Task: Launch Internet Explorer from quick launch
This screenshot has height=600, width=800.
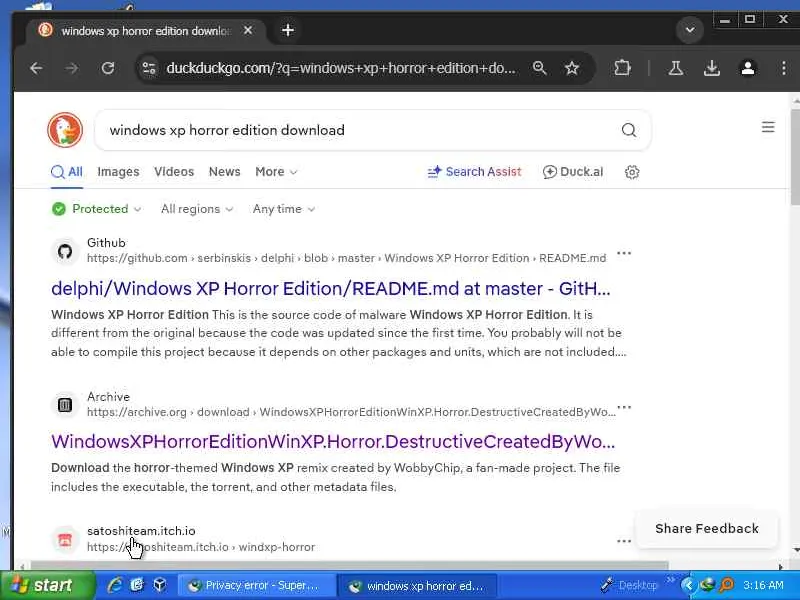Action: (x=114, y=585)
